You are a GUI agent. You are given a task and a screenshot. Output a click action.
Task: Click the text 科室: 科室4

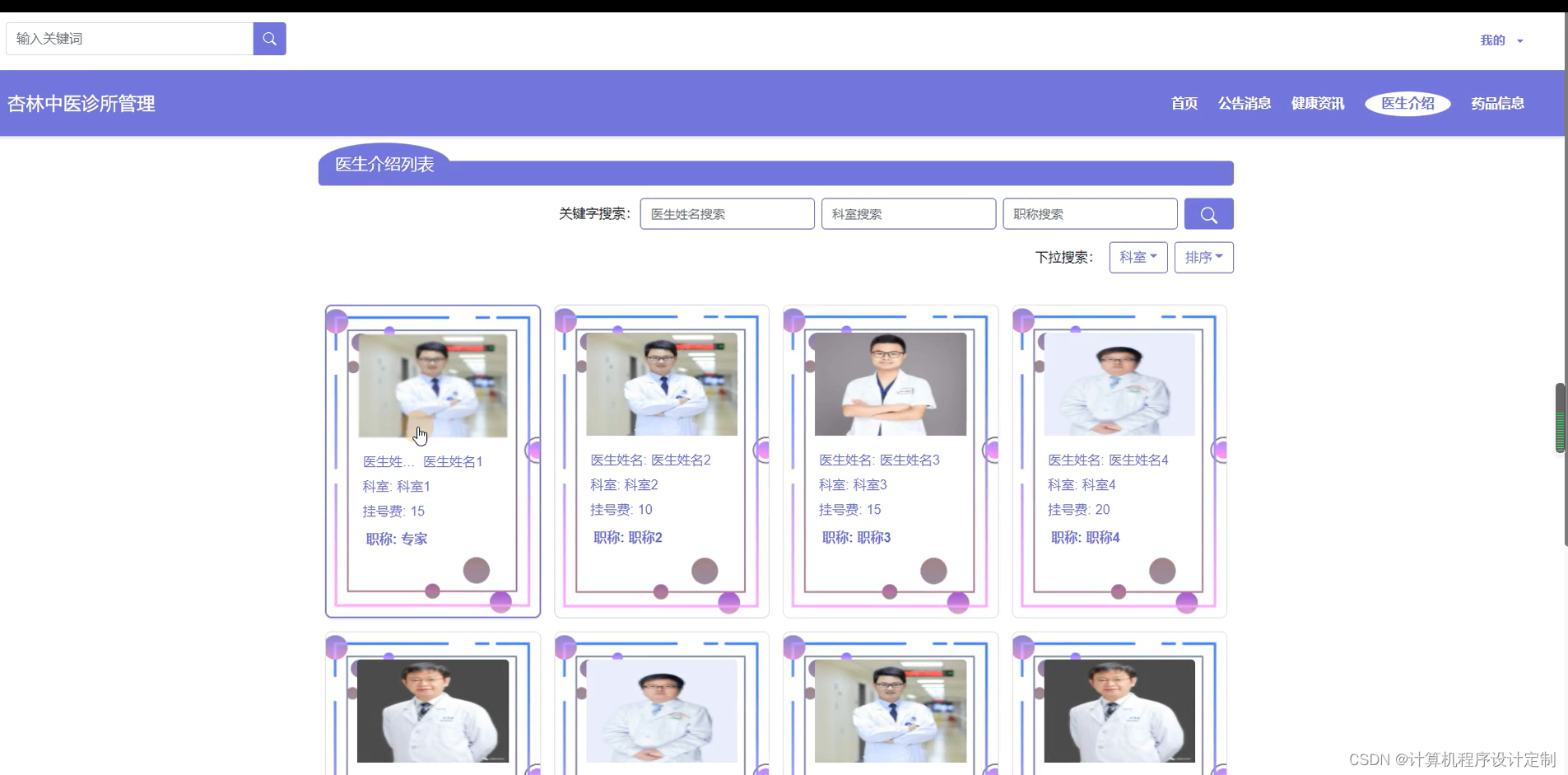1082,485
